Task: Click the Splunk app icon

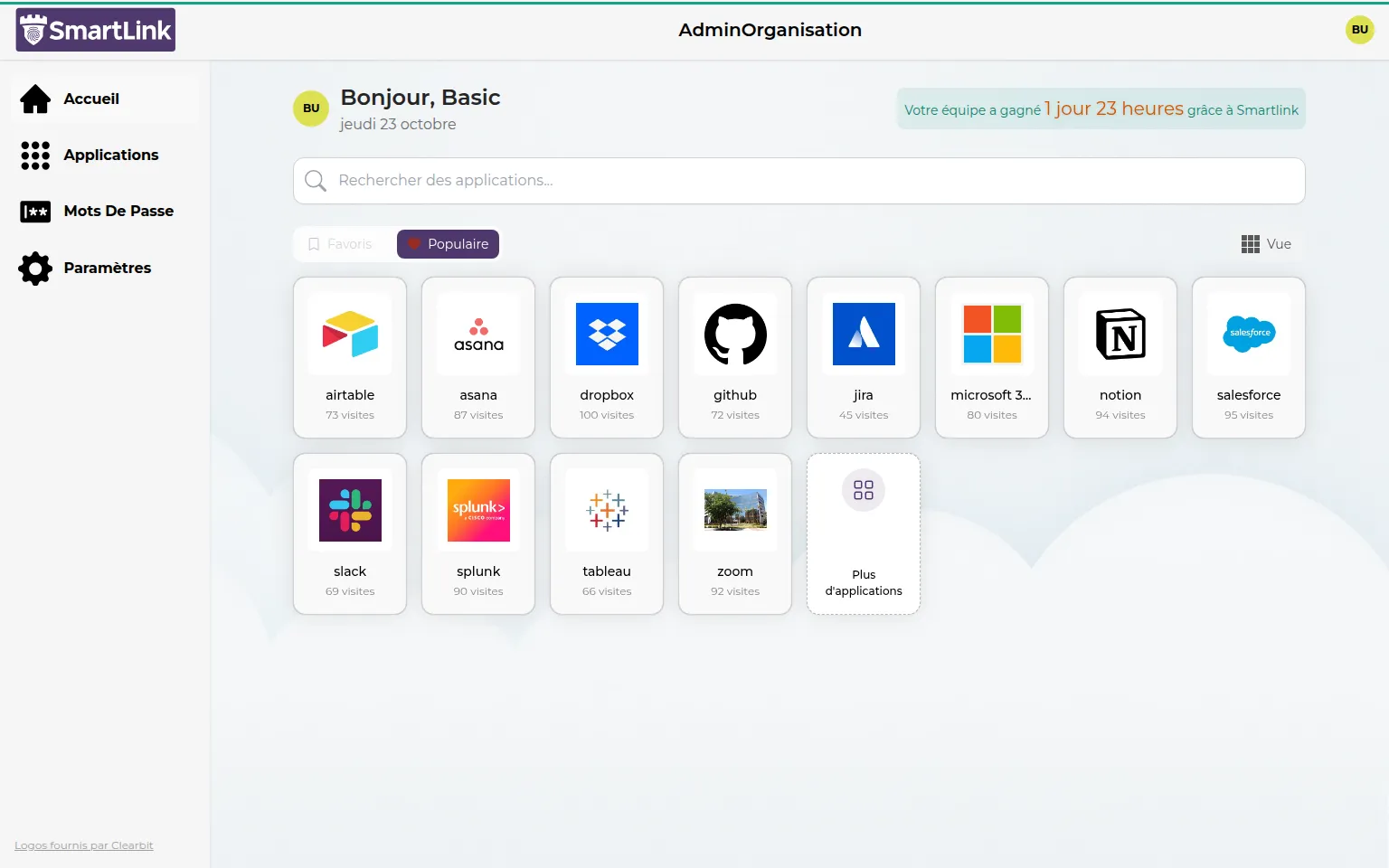Action: 478,511
